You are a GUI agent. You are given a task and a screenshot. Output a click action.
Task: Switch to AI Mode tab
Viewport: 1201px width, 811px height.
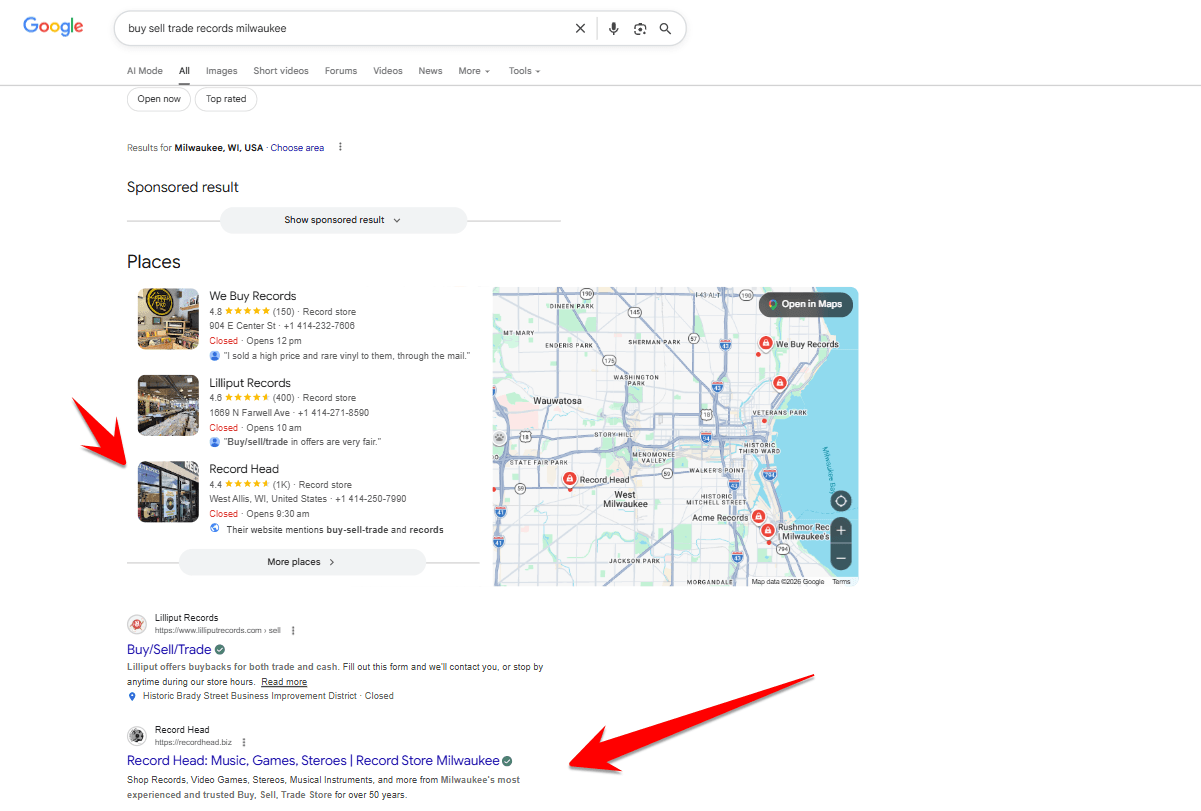point(145,71)
